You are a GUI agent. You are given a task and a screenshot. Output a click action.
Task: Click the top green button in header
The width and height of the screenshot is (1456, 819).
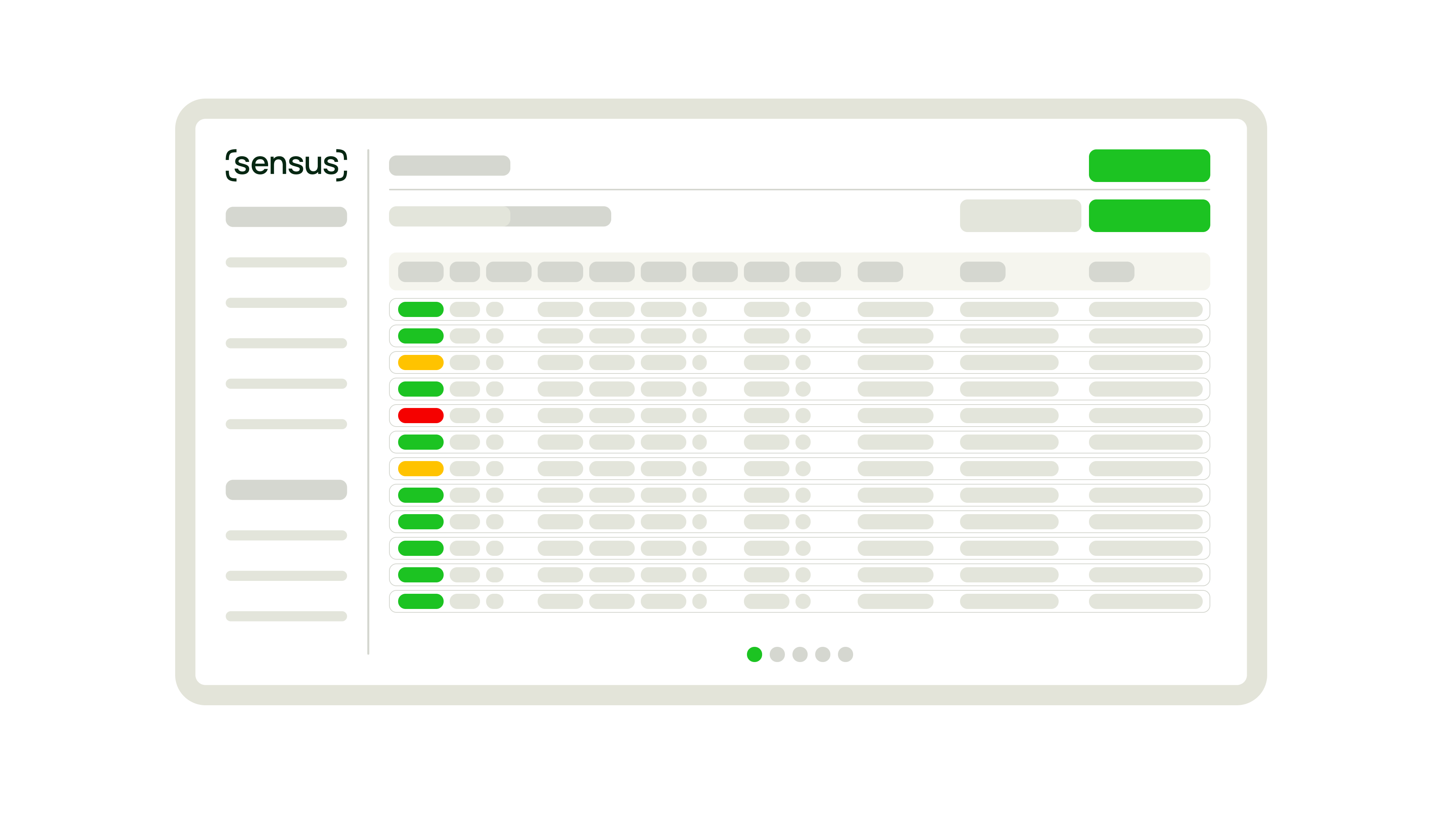click(1149, 166)
